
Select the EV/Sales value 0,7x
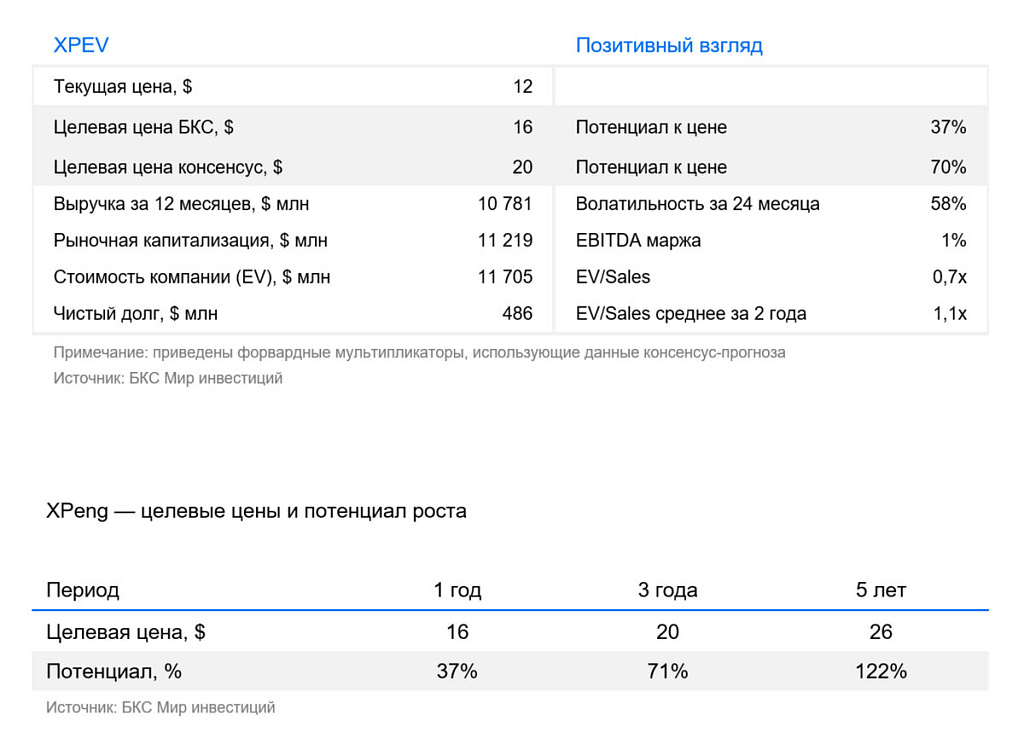click(950, 277)
